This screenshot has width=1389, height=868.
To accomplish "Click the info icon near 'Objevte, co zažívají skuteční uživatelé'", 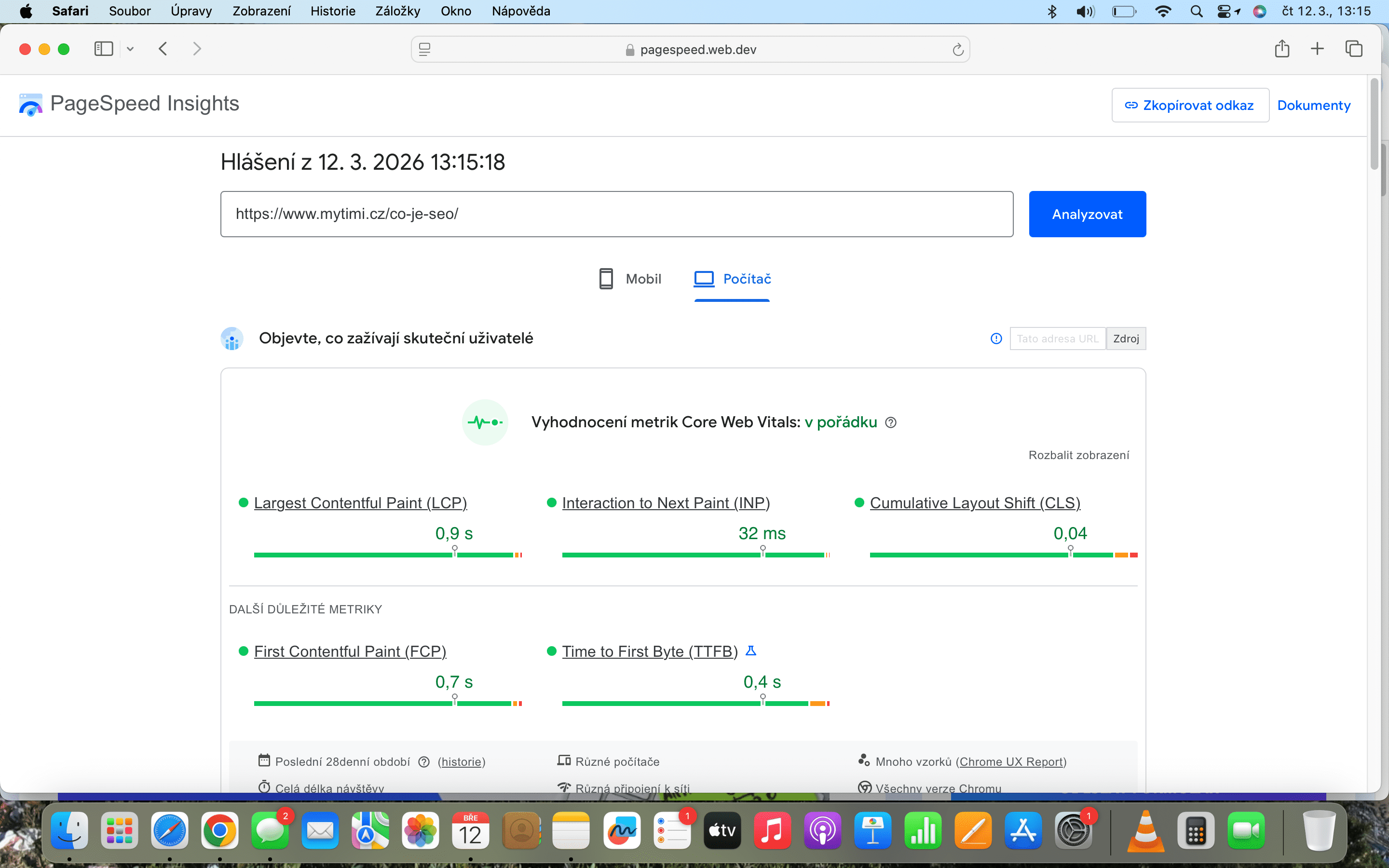I will pyautogui.click(x=995, y=339).
